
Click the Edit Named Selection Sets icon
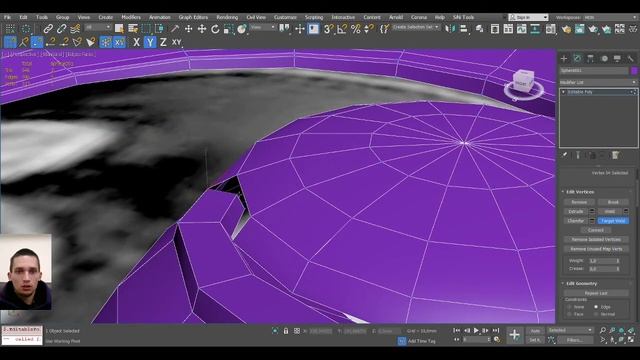[x=384, y=29]
